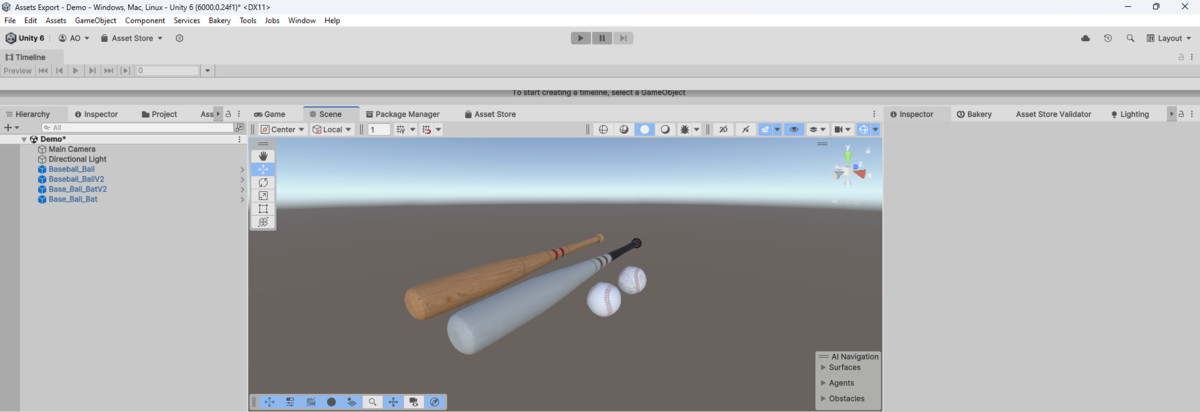The height and width of the screenshot is (412, 1200).
Task: Open the version history icon
Action: [1108, 38]
